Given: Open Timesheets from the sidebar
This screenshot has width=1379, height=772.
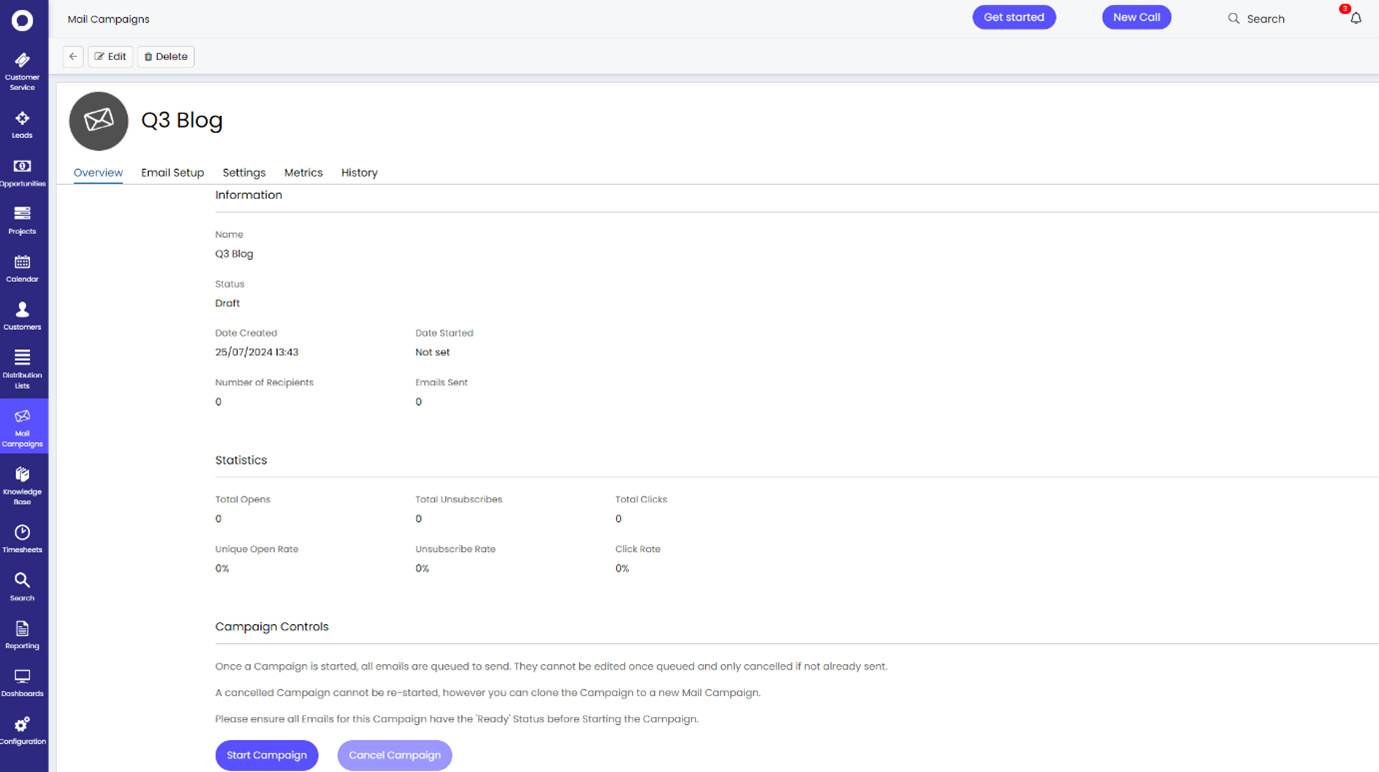Looking at the screenshot, I should (x=22, y=538).
